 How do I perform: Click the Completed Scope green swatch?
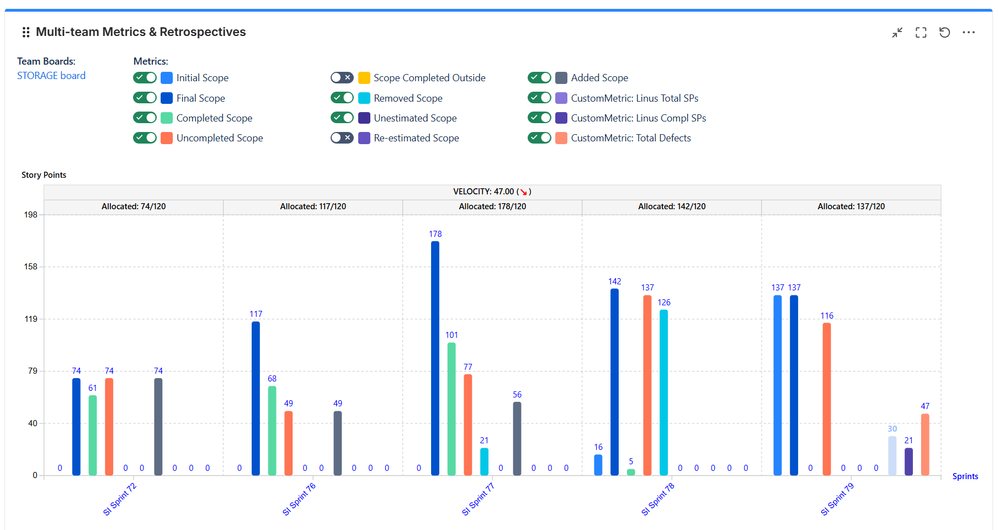click(167, 118)
